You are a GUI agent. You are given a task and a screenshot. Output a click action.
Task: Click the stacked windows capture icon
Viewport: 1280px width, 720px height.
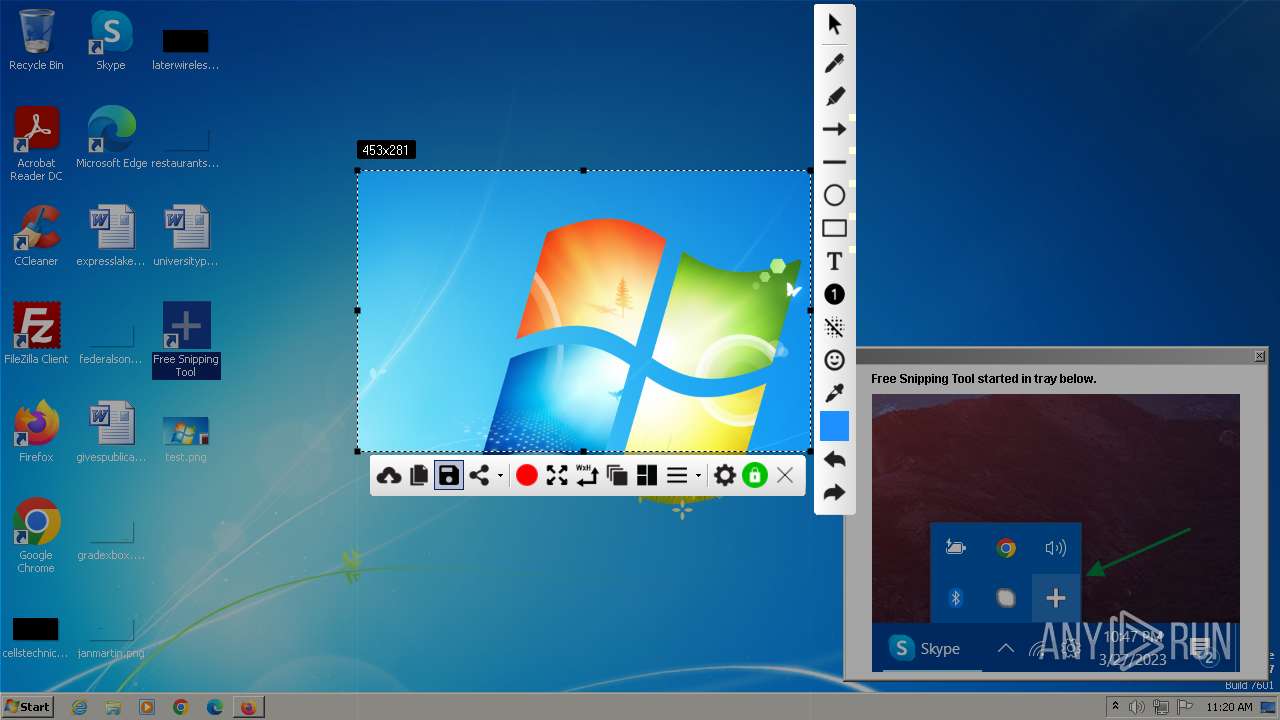[617, 476]
